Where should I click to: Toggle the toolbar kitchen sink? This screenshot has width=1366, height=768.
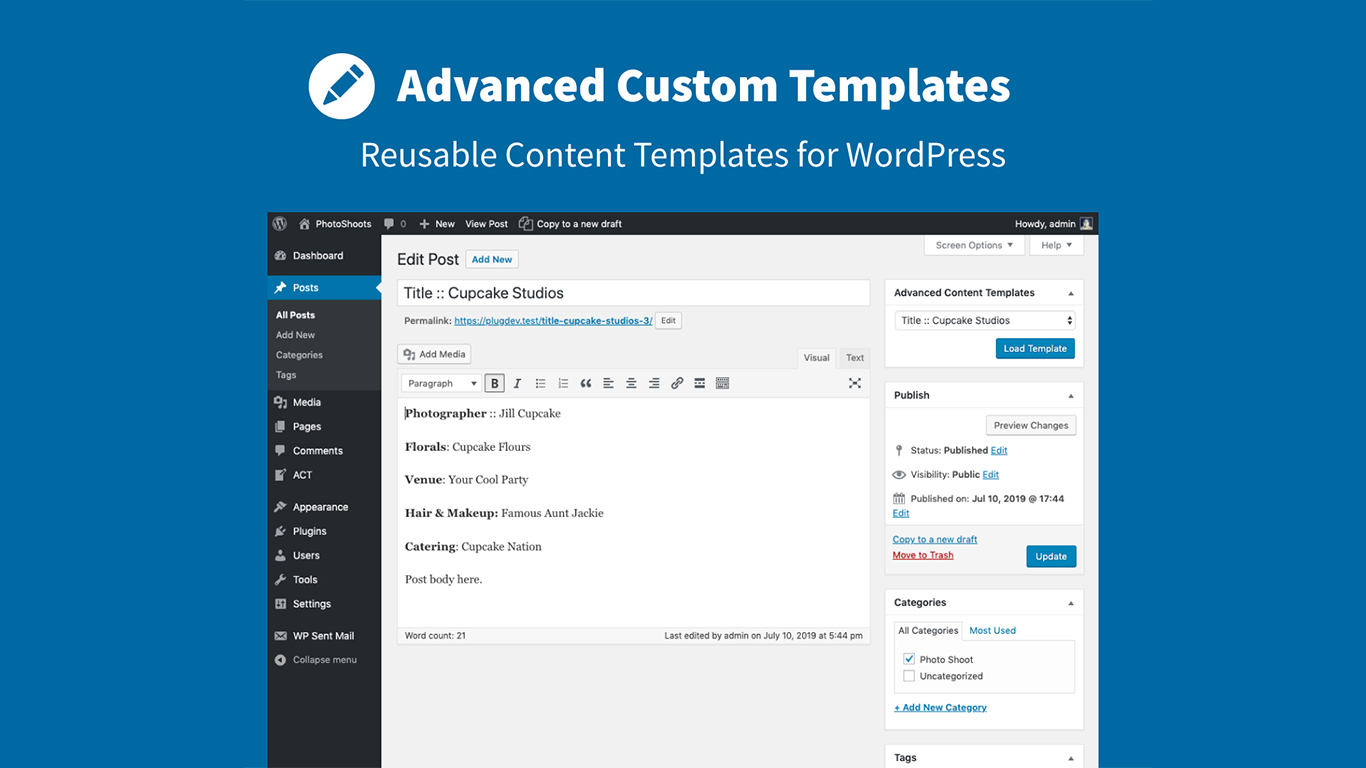point(723,383)
